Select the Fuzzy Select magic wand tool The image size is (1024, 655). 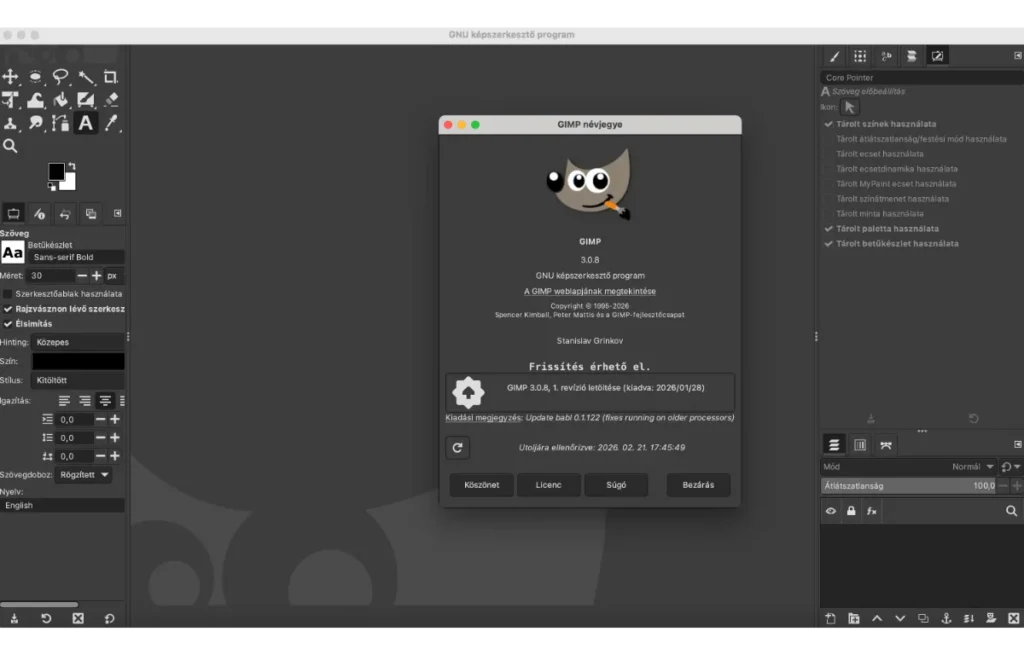click(x=86, y=77)
